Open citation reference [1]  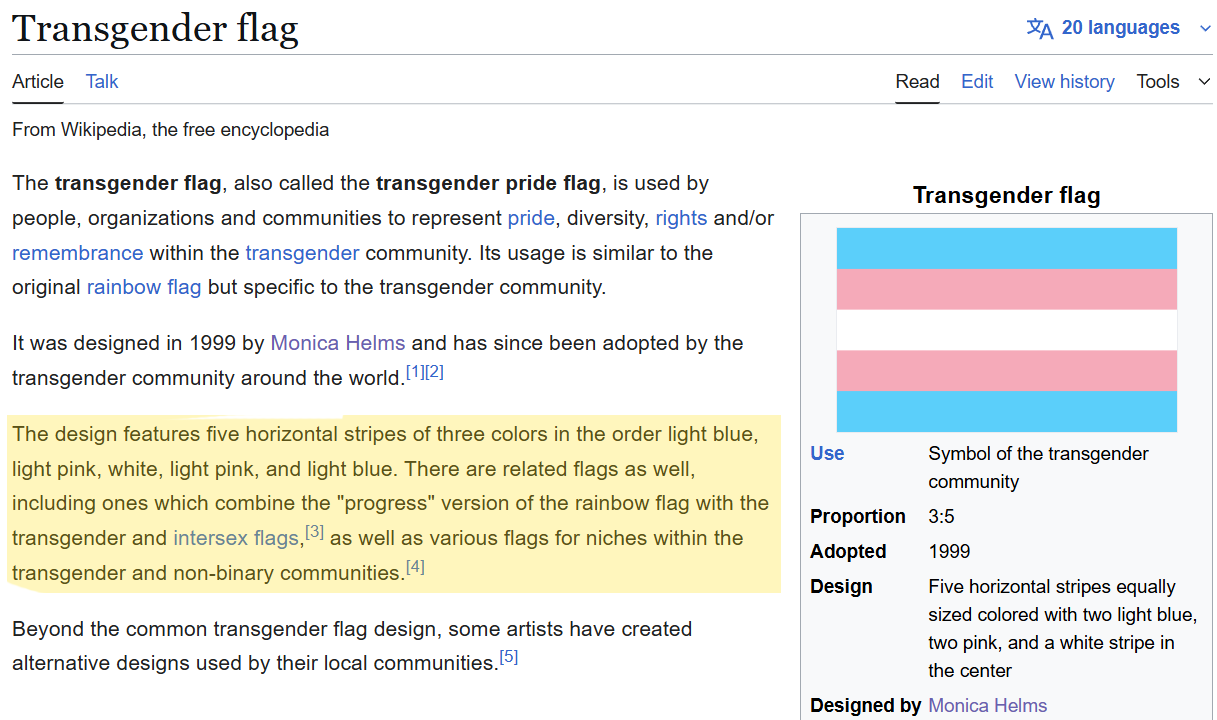pyautogui.click(x=415, y=373)
